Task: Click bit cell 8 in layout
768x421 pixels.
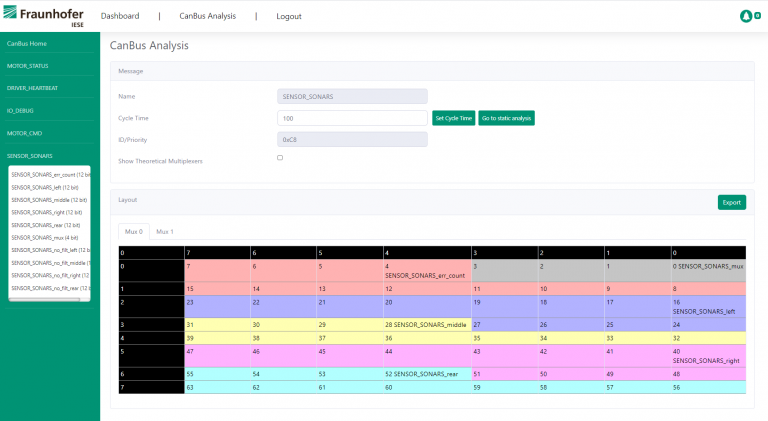Action: [x=708, y=288]
